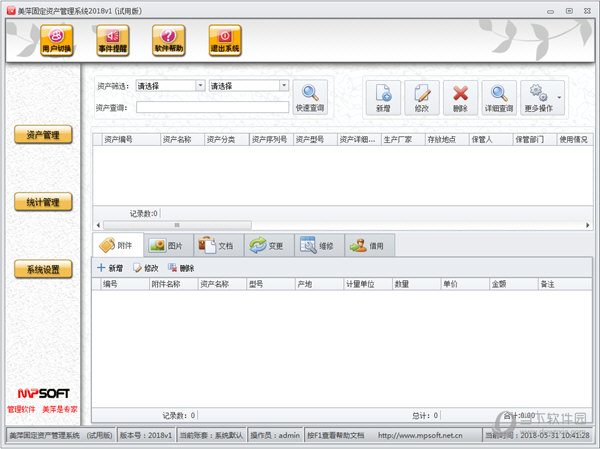Click the 产地 column header
Viewport: 600px width, 449px height.
click(320, 284)
